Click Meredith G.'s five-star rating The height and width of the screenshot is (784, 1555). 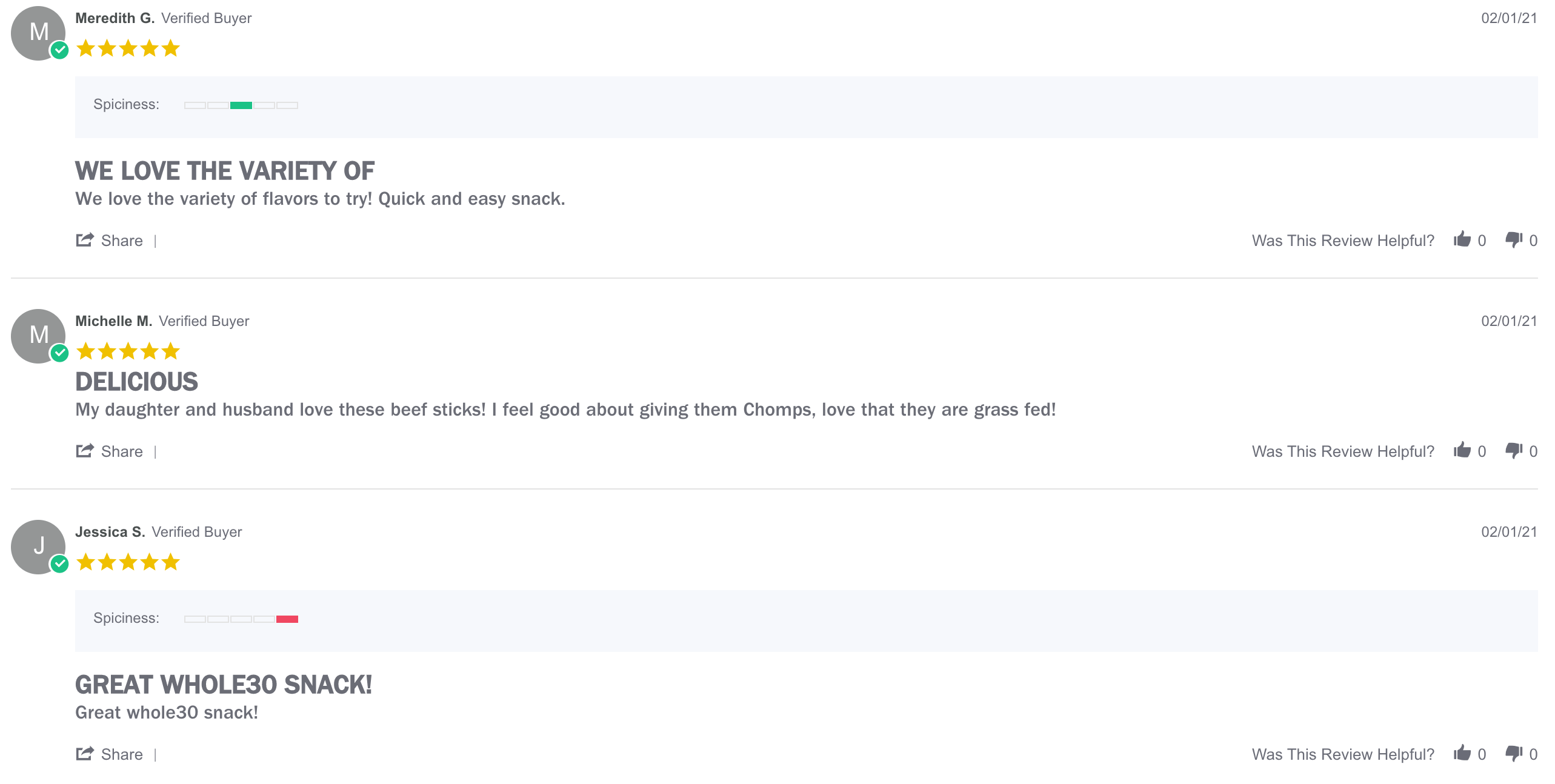click(128, 48)
